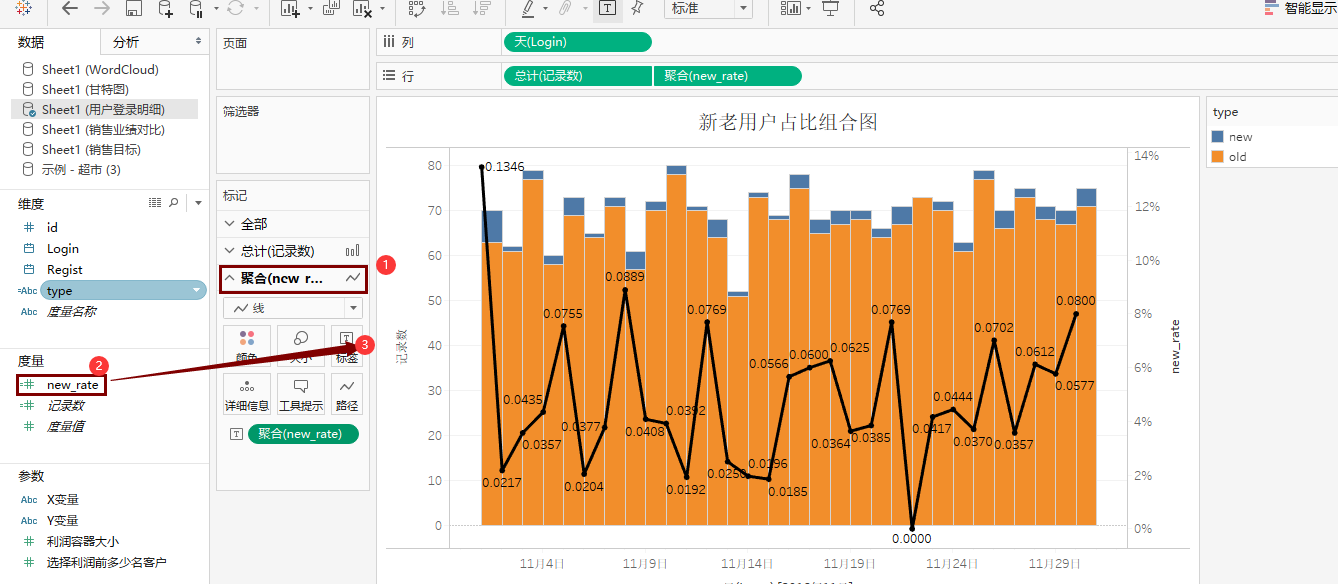1338x584 pixels.
Task: Click the search fields magnifier icon
Action: tap(175, 203)
